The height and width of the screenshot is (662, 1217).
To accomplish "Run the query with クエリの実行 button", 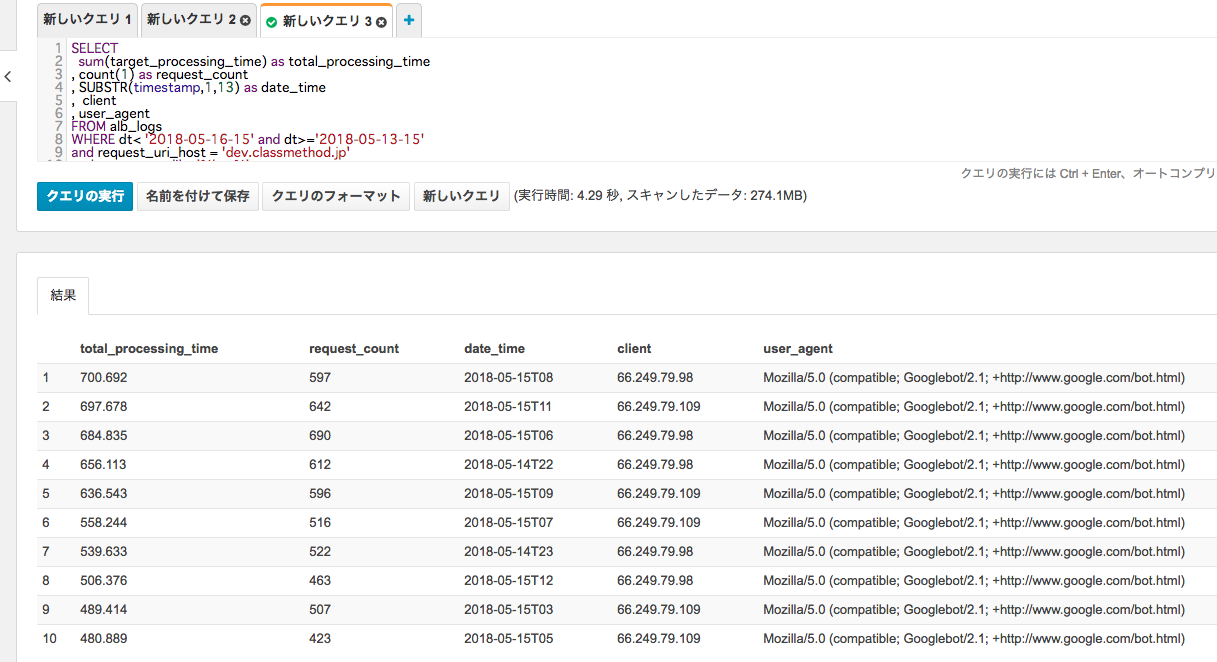I will tap(84, 196).
